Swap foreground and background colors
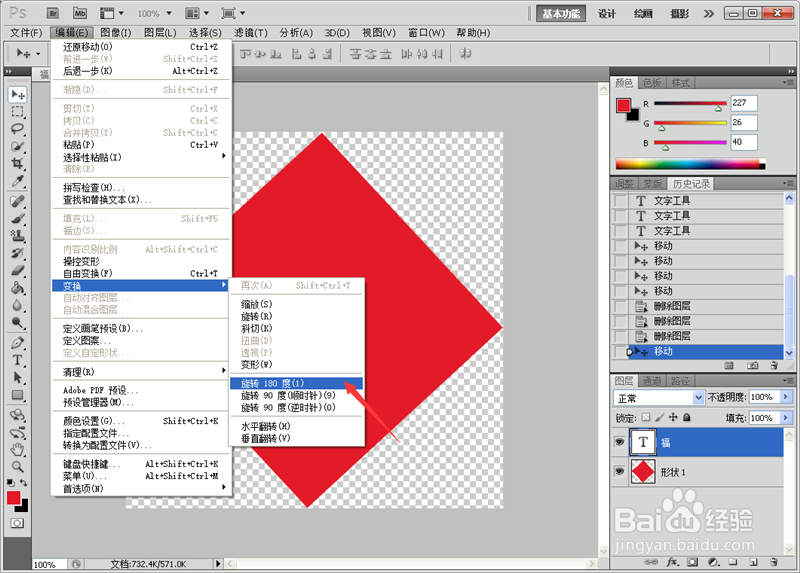The width and height of the screenshot is (800, 573). (x=23, y=482)
